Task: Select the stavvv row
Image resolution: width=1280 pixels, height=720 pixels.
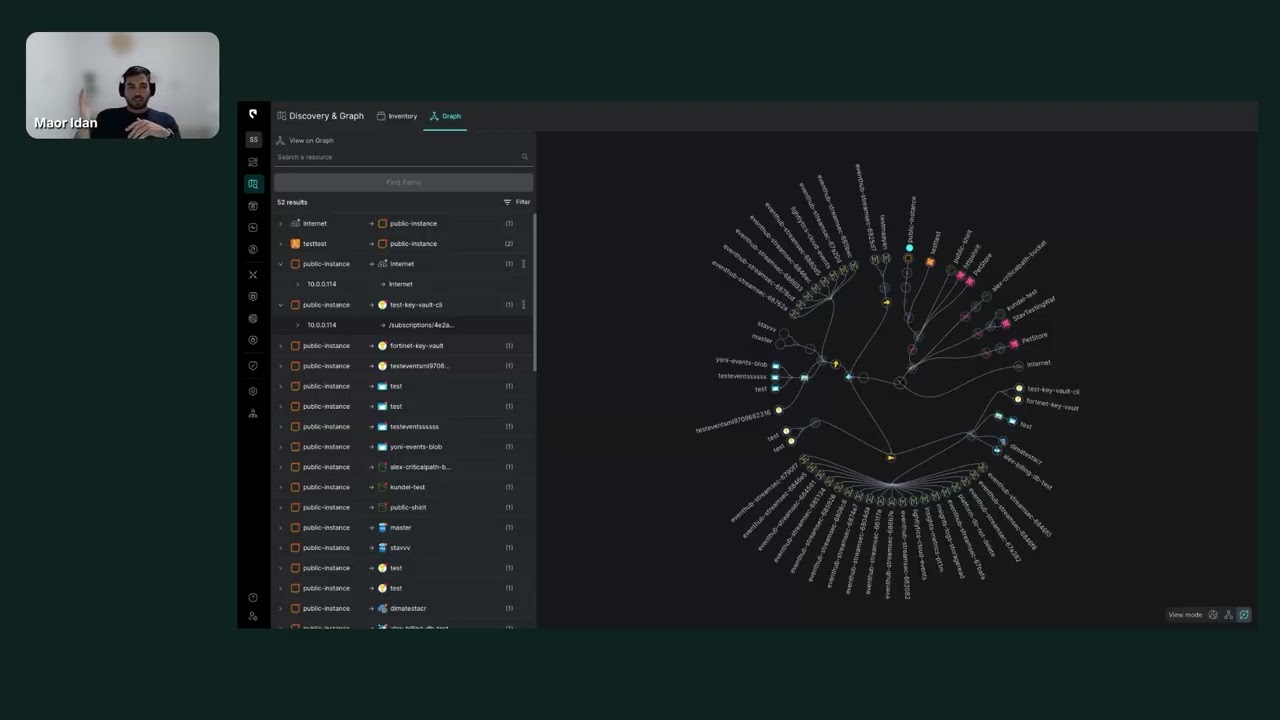Action: tap(403, 548)
